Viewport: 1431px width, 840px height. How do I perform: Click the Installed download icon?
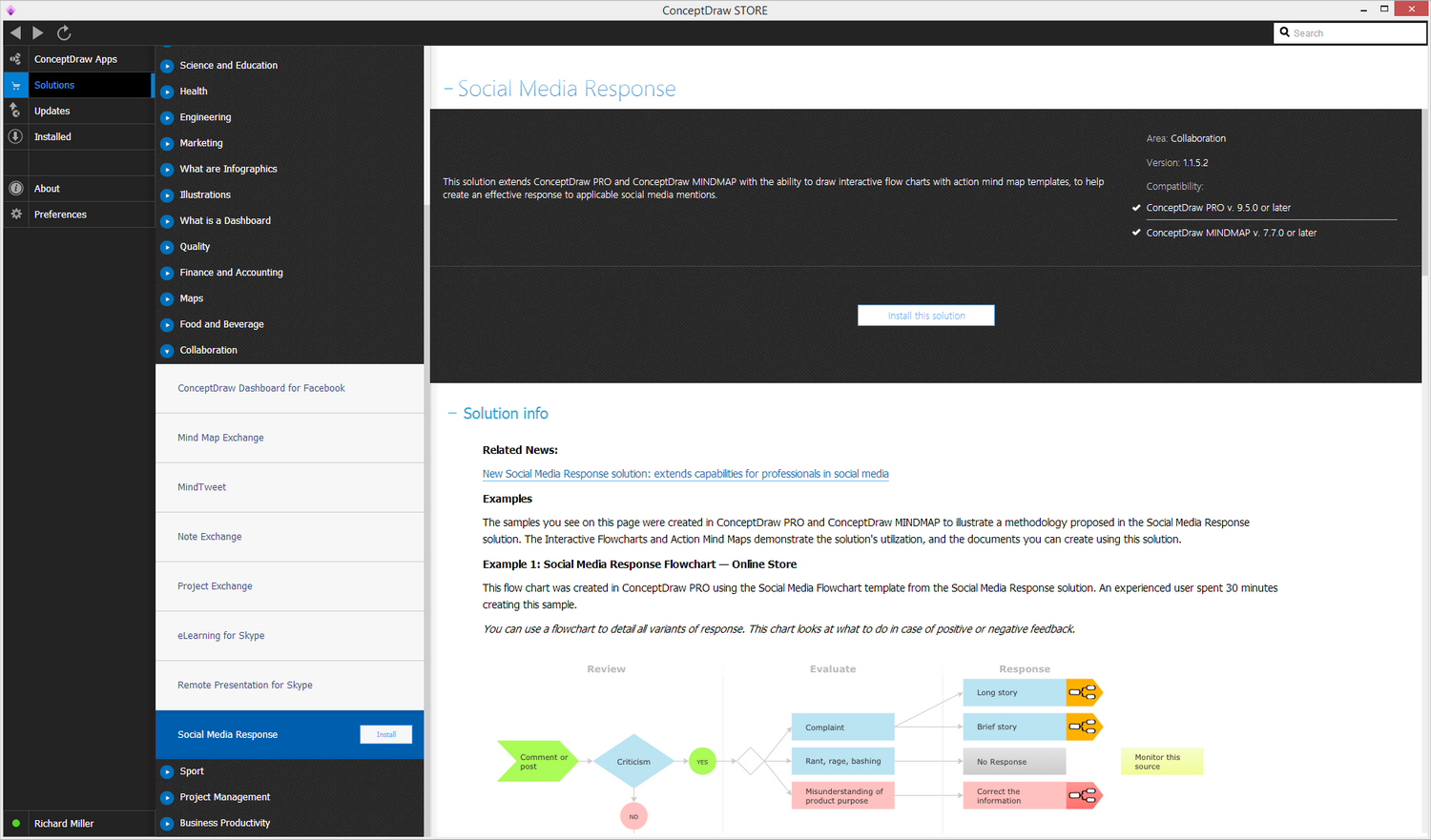pos(15,136)
